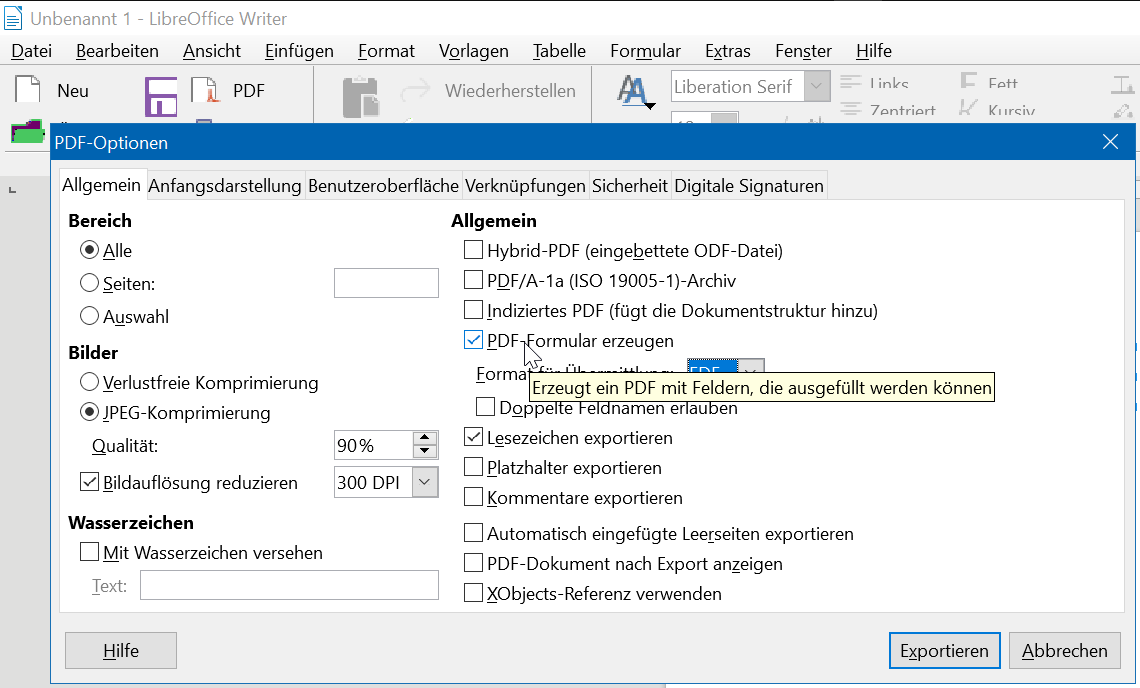Viewport: 1140px width, 688px height.
Task: Open the Ansicht menu
Action: coord(212,51)
